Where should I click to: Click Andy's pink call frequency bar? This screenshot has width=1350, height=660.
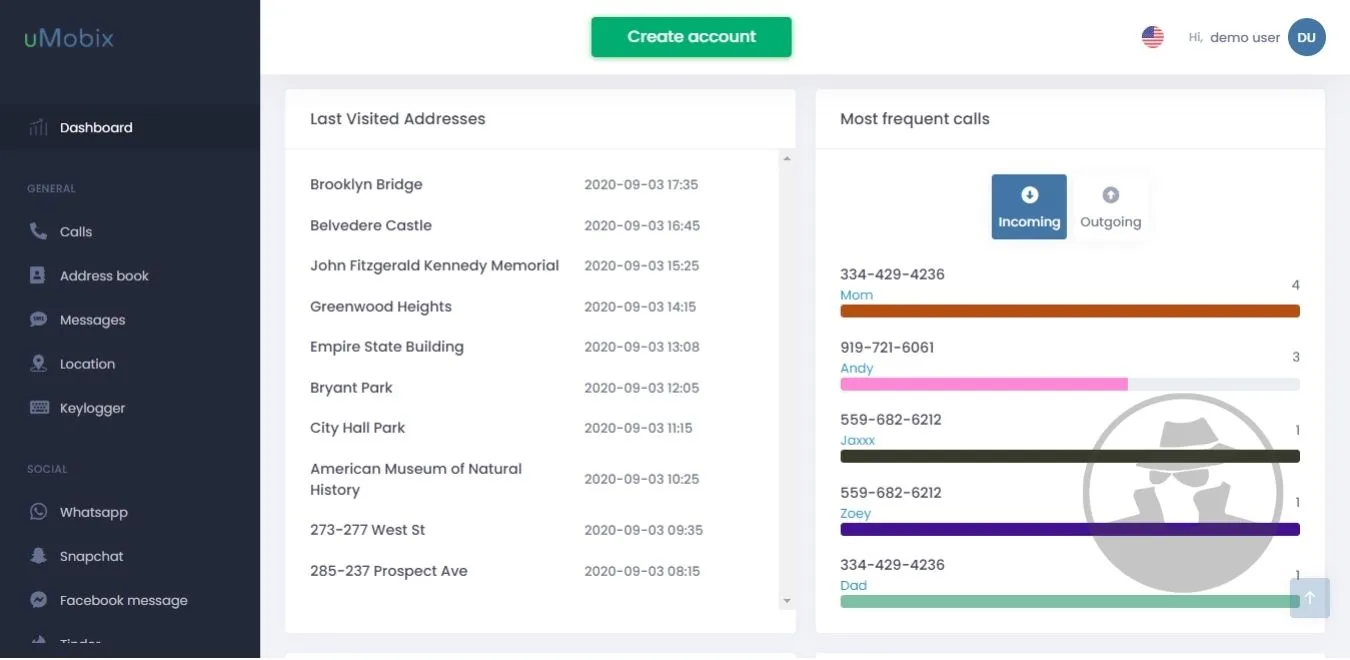(984, 384)
